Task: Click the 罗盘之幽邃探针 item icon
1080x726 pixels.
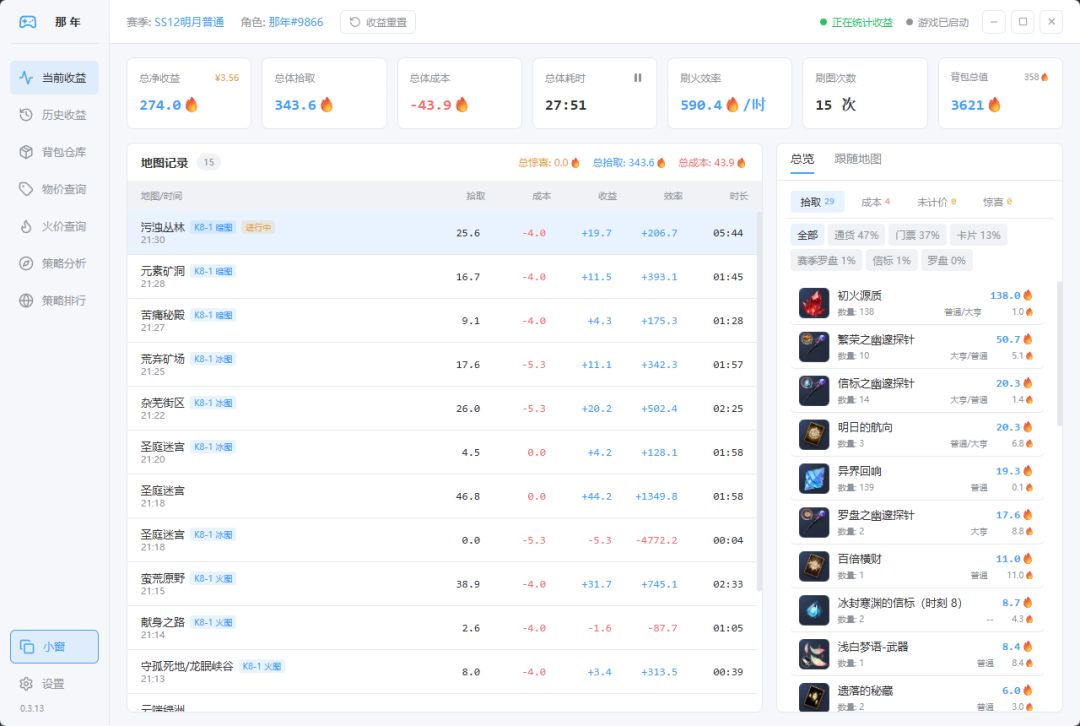Action: coord(813,523)
